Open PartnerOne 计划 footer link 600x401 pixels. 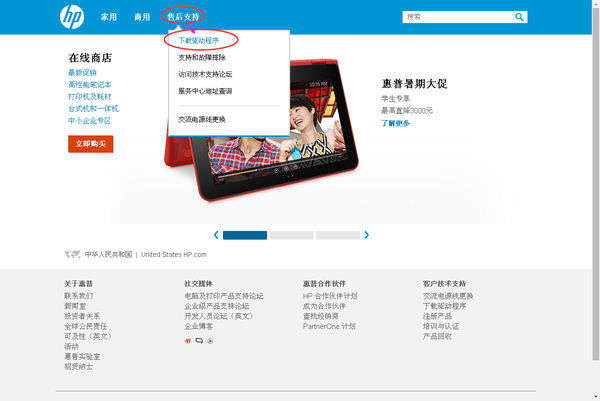tap(329, 326)
